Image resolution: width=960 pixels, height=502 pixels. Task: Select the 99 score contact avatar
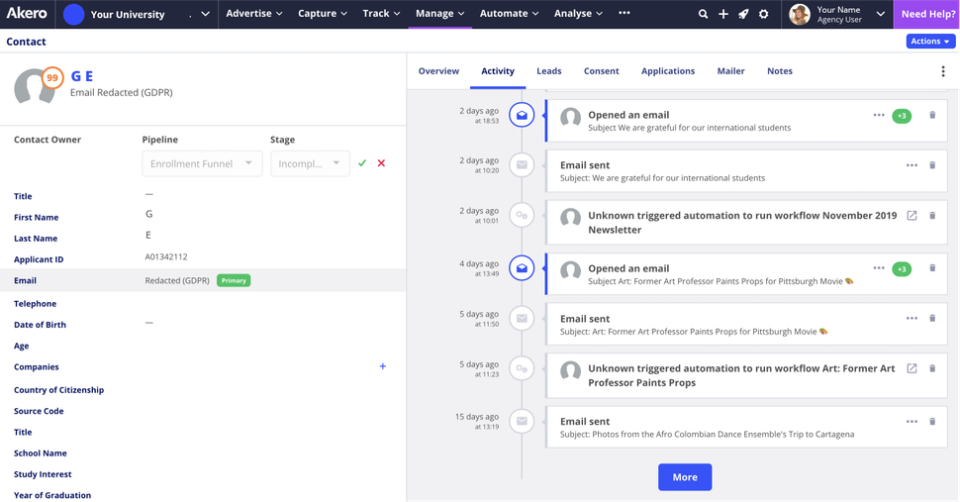37,86
